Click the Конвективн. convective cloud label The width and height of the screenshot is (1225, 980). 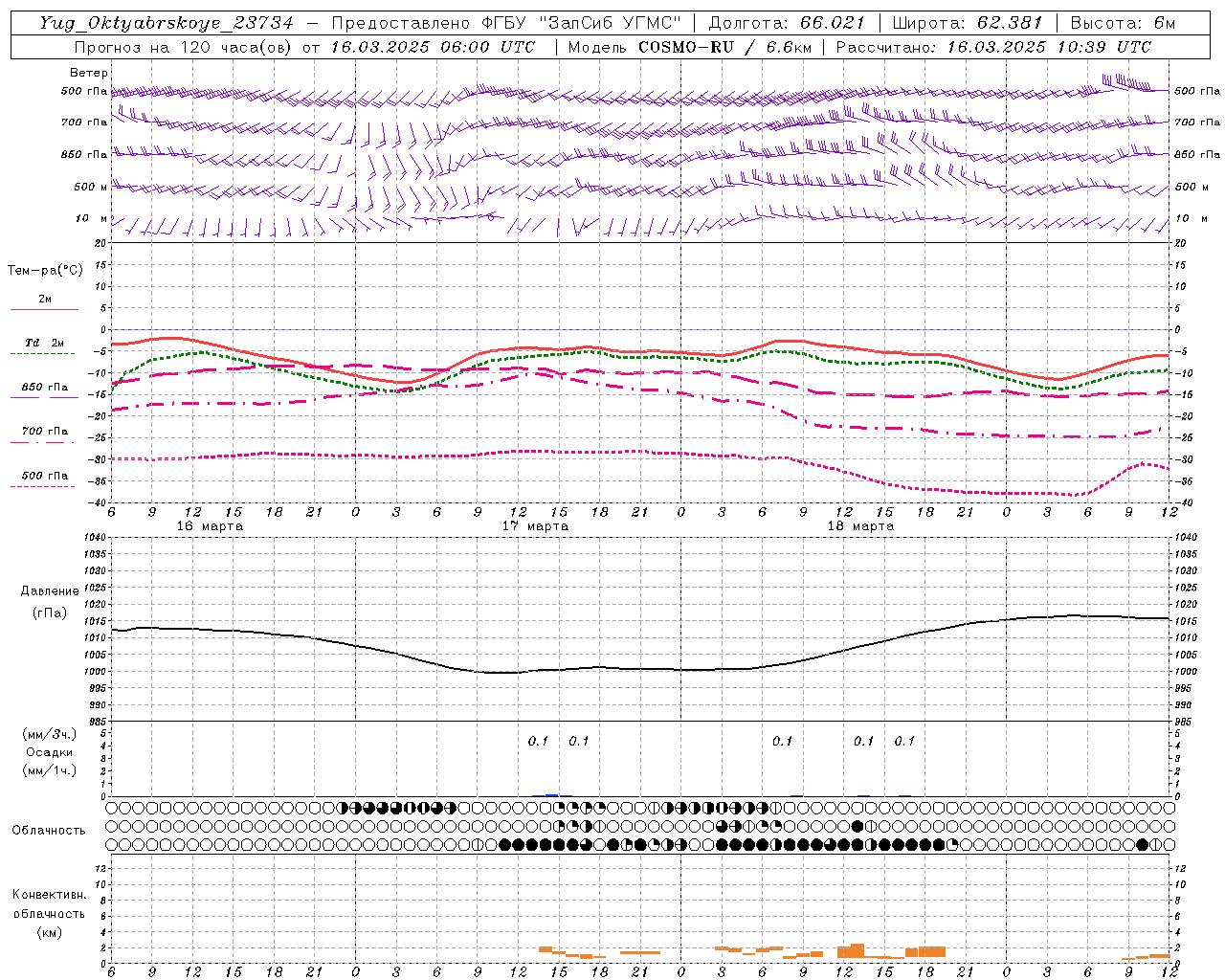point(49,895)
